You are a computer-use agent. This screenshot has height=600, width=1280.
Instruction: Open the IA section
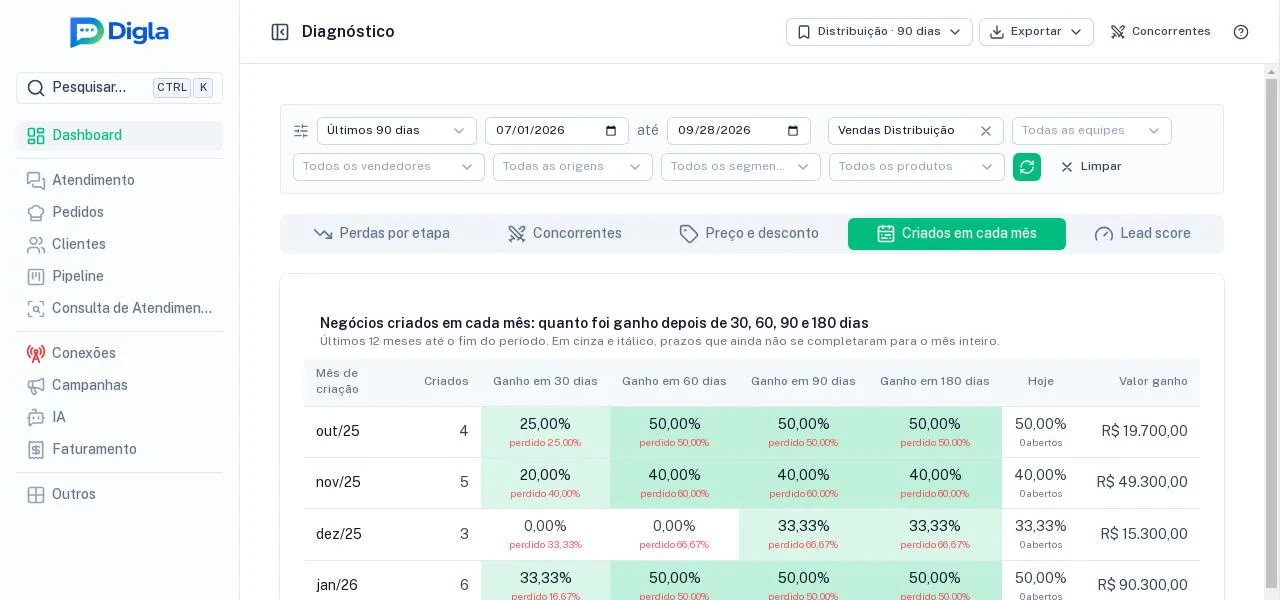pyautogui.click(x=119, y=417)
